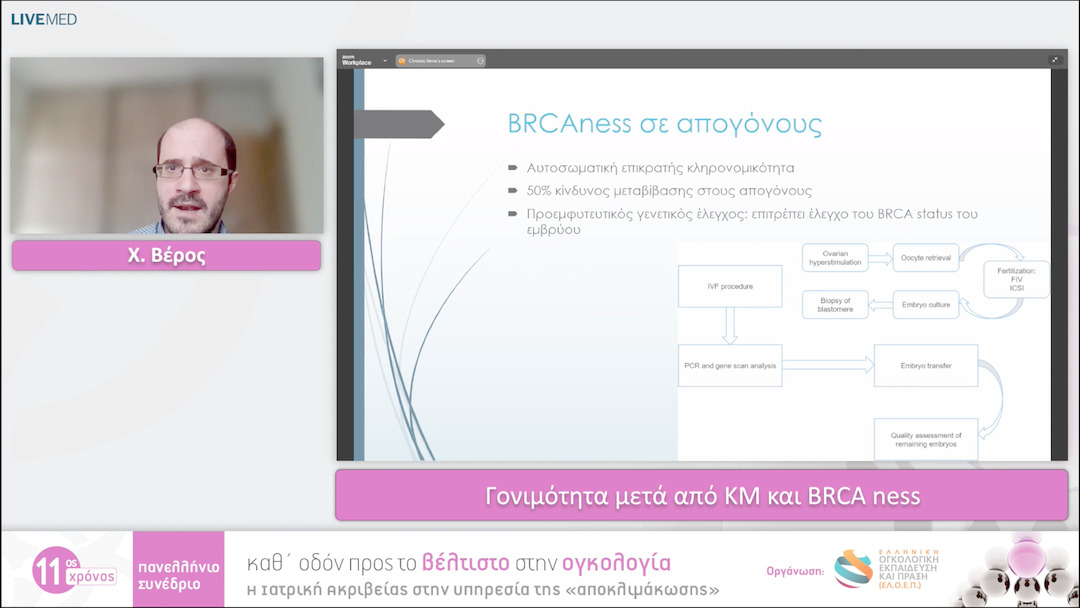Click the Fertilization: FIV ICSI box

point(1016,280)
